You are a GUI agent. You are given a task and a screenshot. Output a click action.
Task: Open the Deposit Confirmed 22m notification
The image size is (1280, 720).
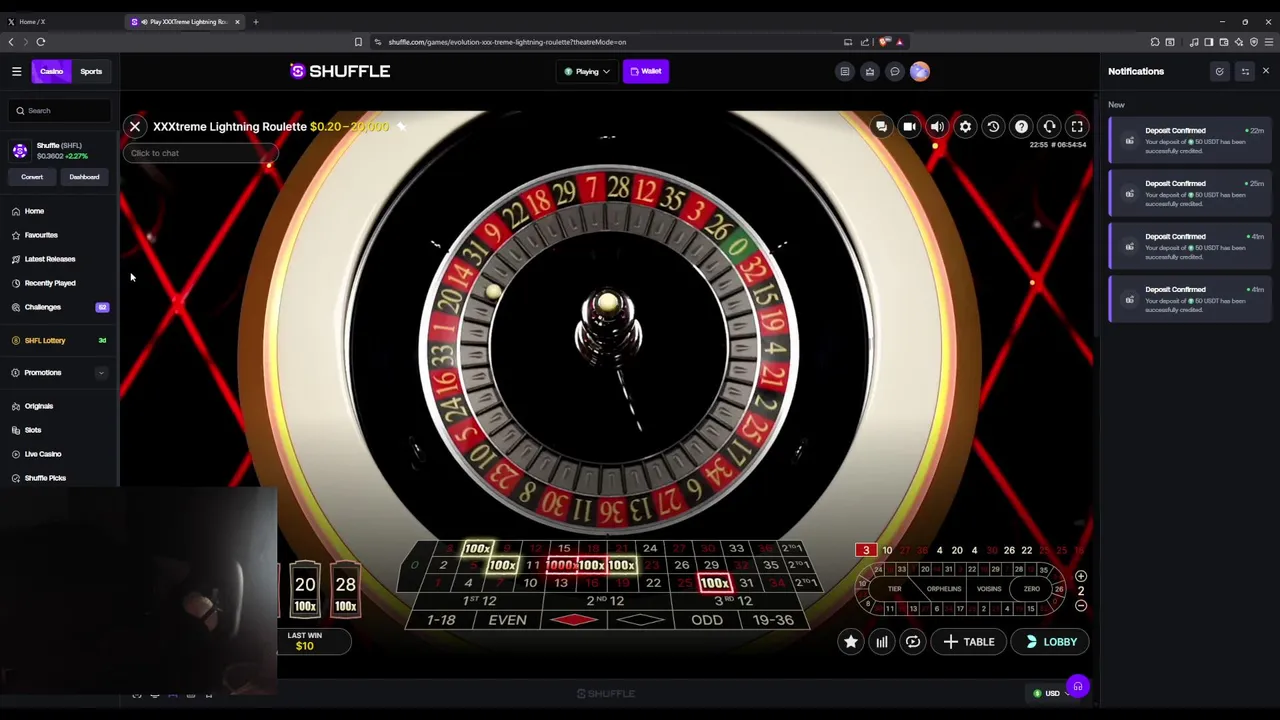1190,138
